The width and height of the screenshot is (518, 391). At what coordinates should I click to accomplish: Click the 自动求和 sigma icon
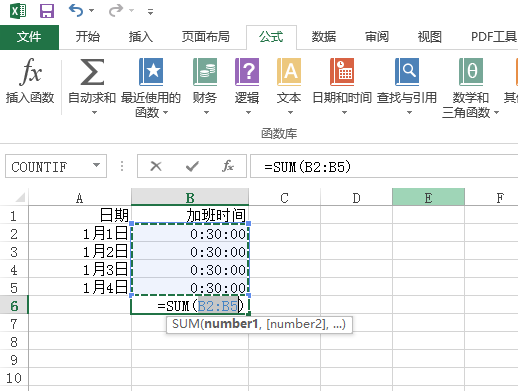[92, 72]
